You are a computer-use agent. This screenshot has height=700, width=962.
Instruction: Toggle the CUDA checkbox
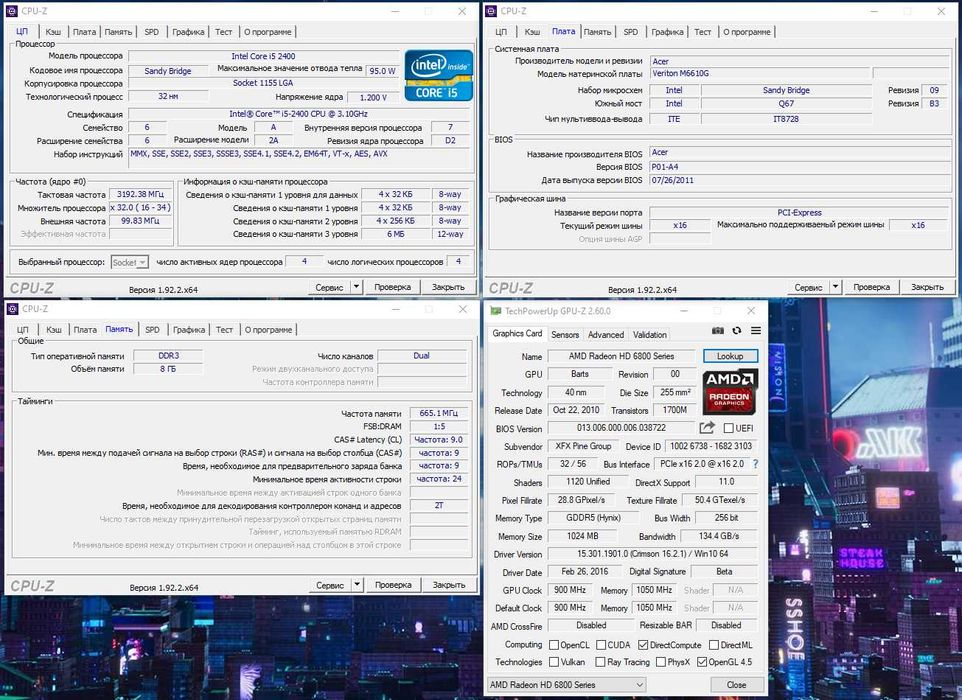tap(601, 645)
